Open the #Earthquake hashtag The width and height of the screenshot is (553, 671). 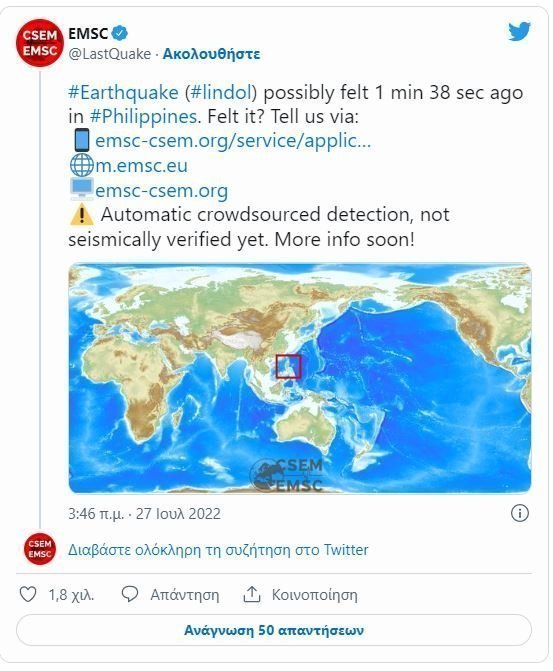click(123, 92)
